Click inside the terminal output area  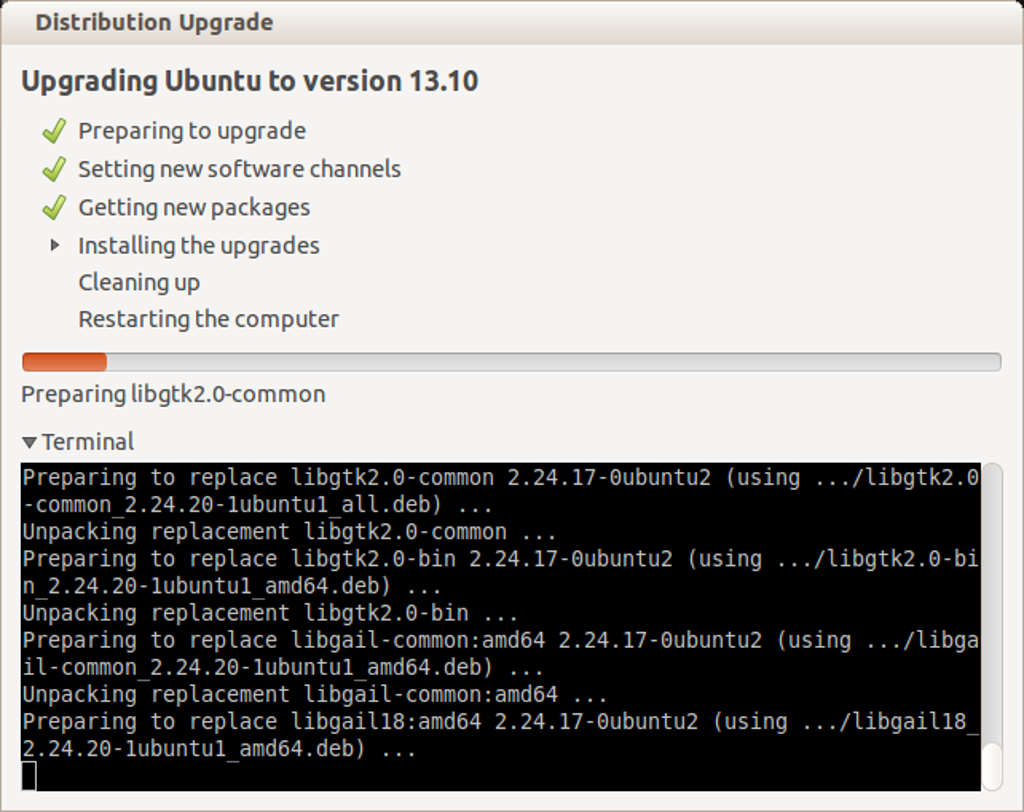[500, 620]
